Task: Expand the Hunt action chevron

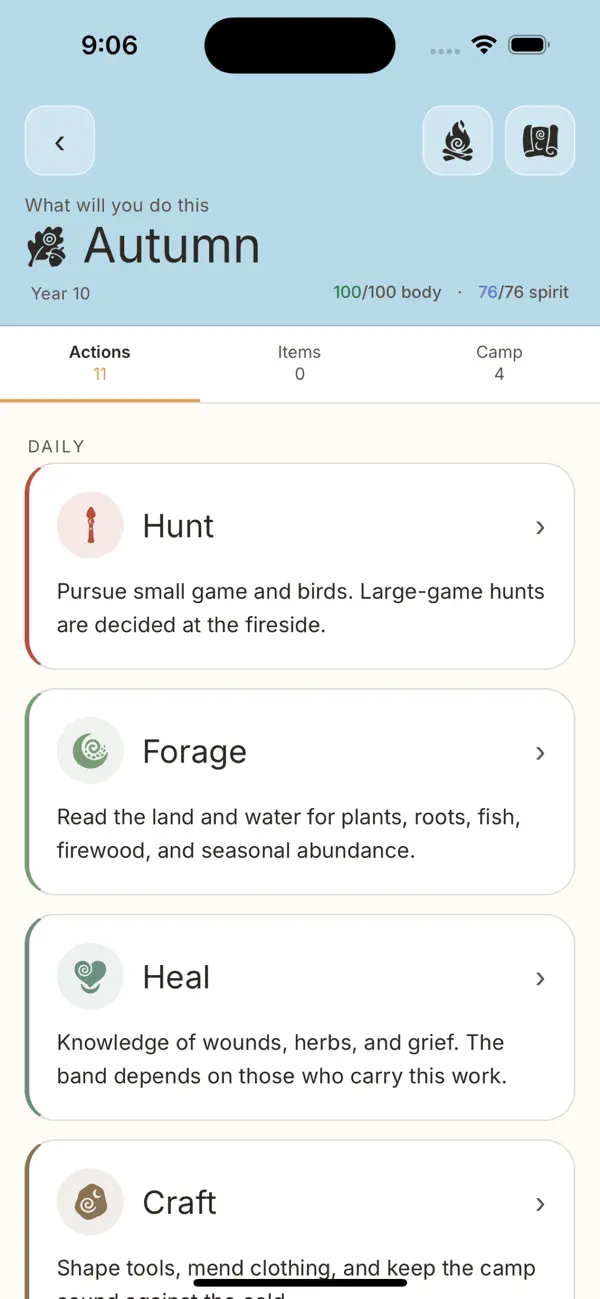Action: (540, 527)
